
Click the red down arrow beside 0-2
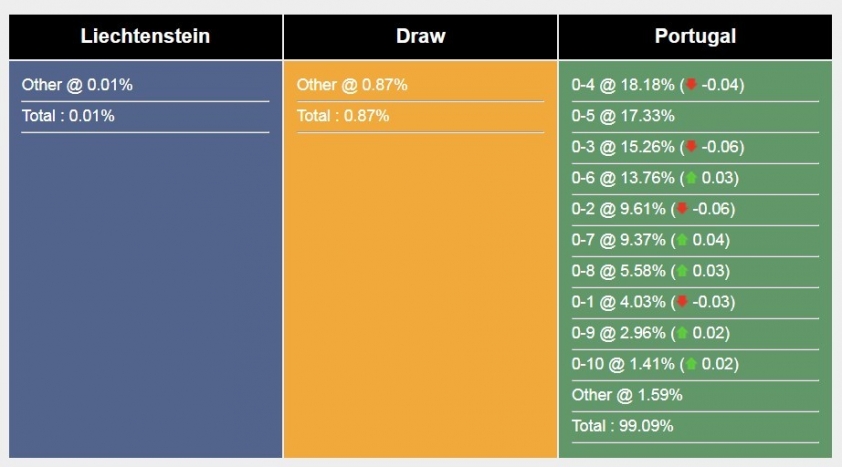coord(683,209)
